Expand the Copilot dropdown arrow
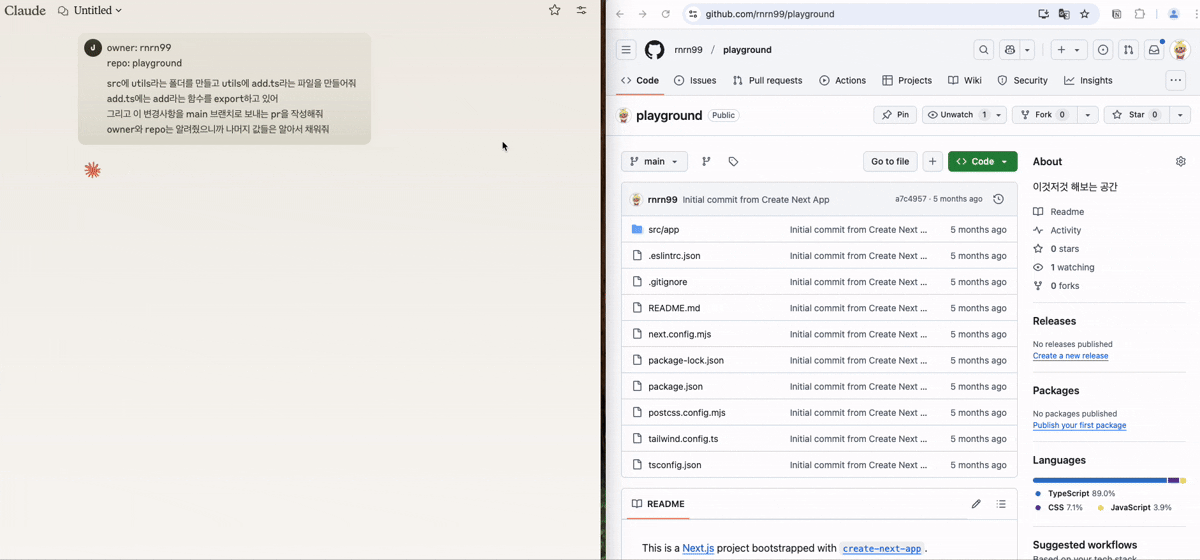Screen dimensions: 1200x560 point(1028,50)
